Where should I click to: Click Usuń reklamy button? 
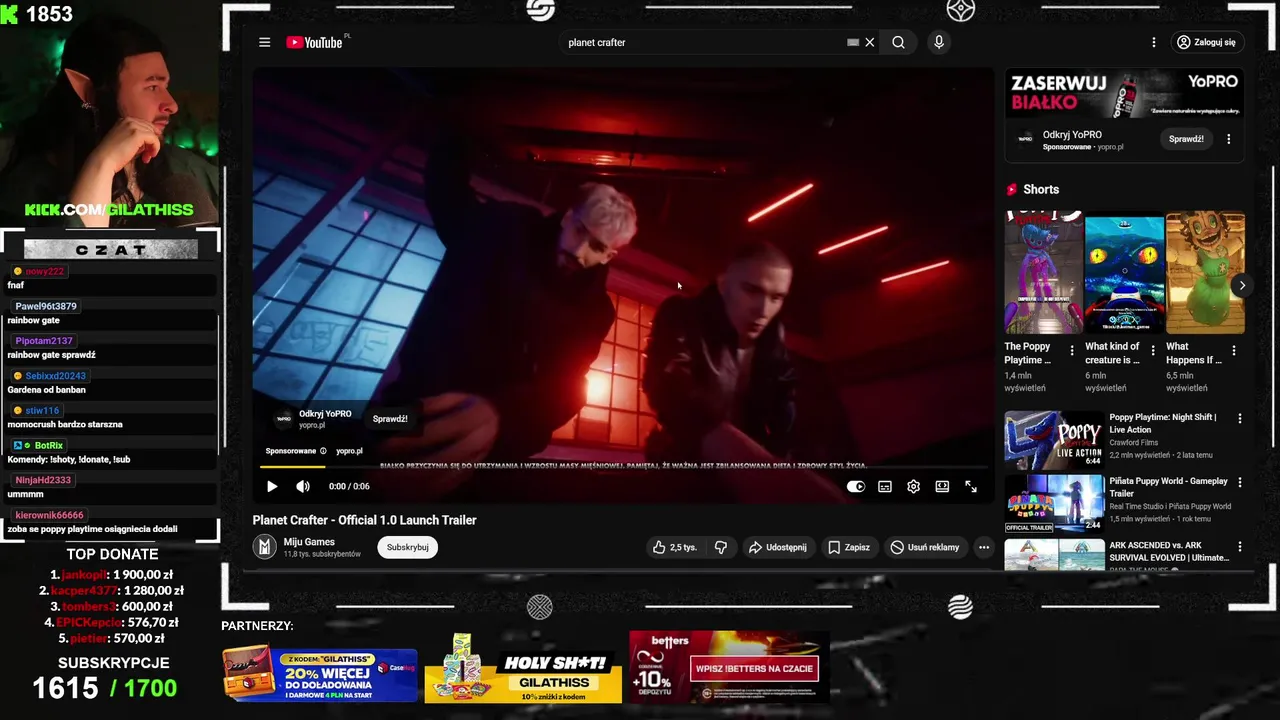pos(925,547)
